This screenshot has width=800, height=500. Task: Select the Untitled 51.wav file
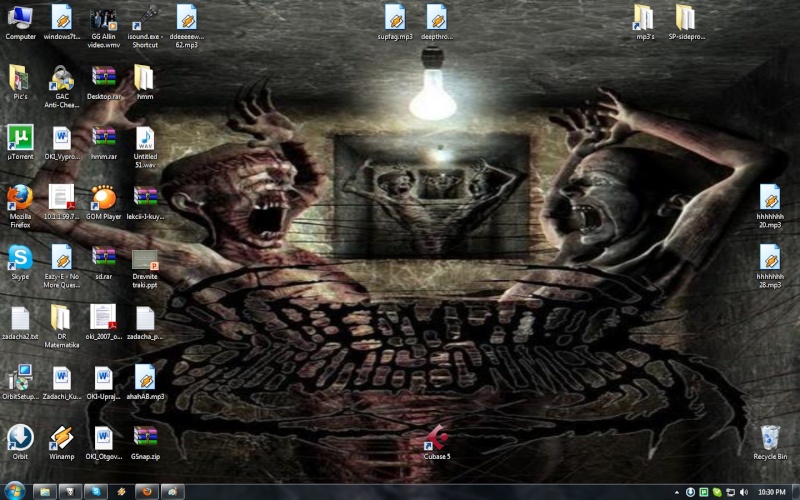point(145,147)
